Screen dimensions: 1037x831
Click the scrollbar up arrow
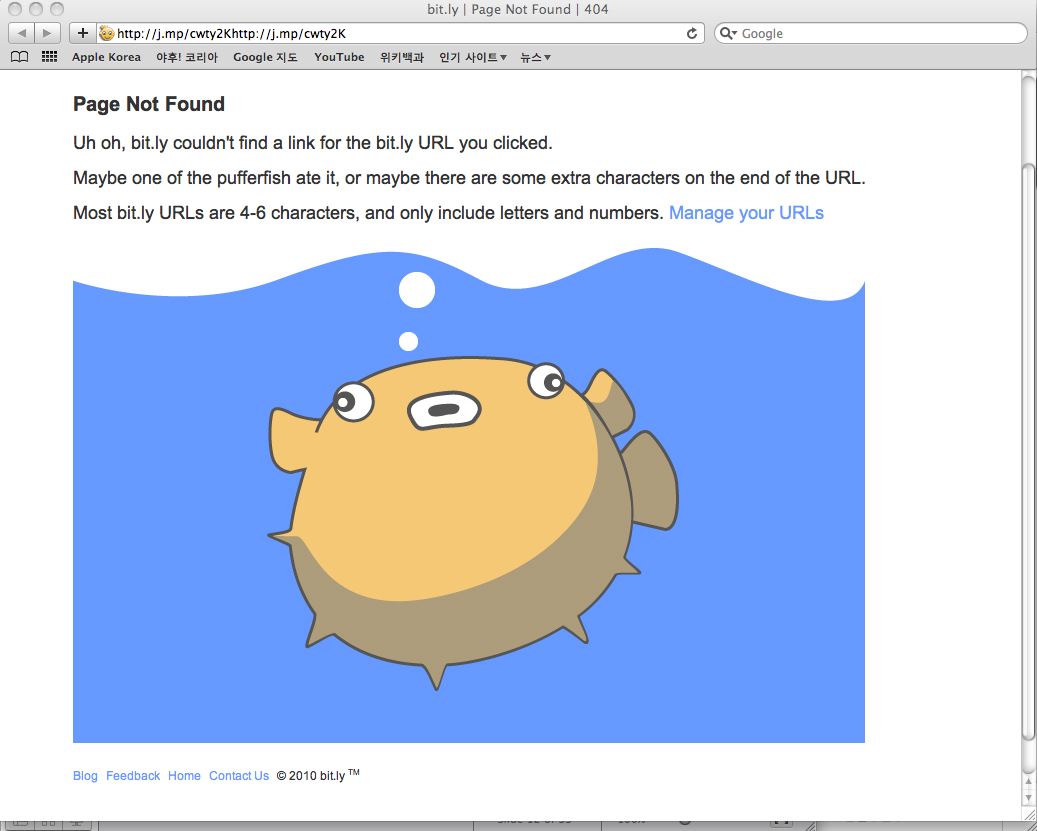[x=1028, y=782]
